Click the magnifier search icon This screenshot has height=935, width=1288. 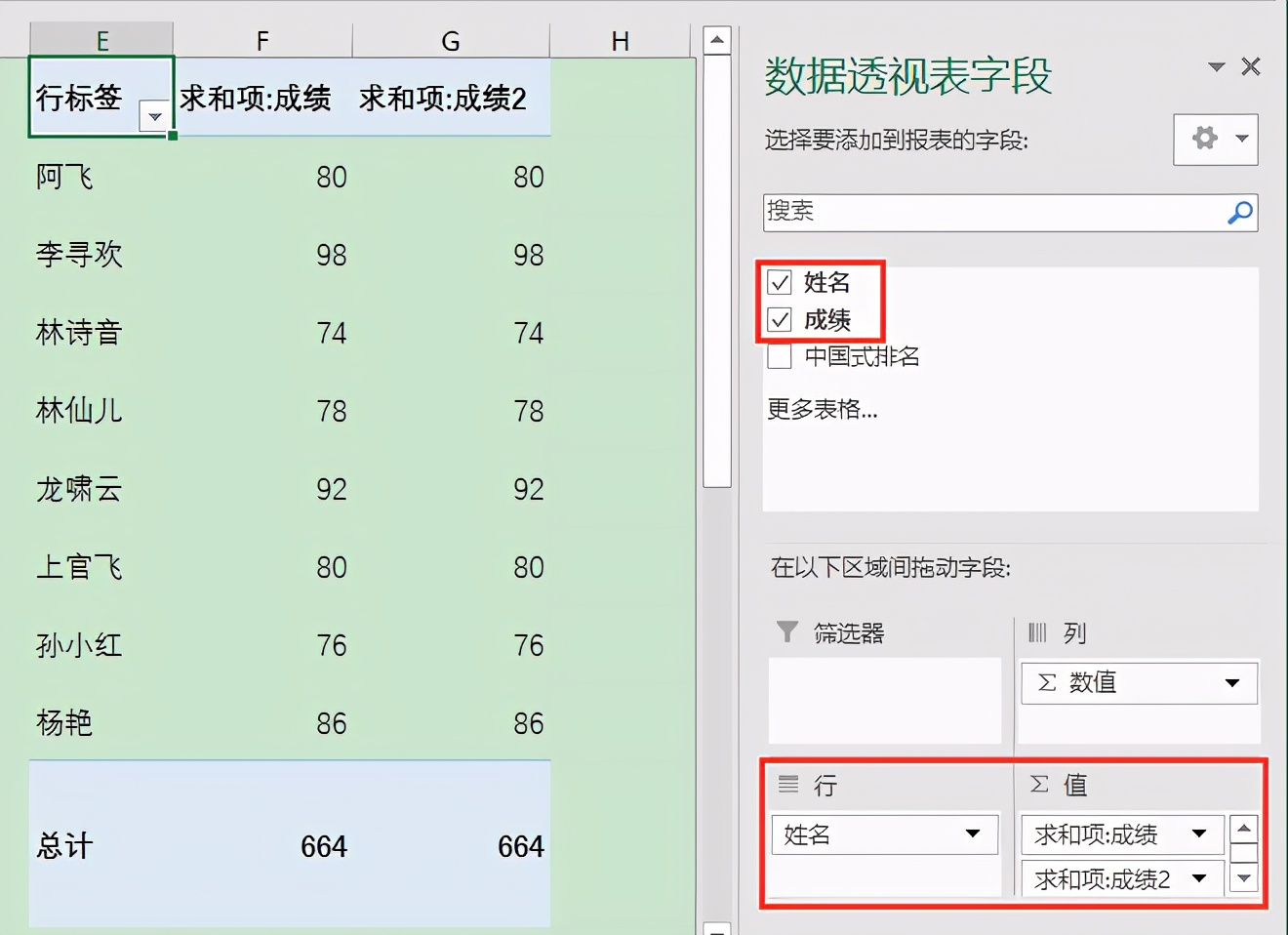click(x=1240, y=212)
